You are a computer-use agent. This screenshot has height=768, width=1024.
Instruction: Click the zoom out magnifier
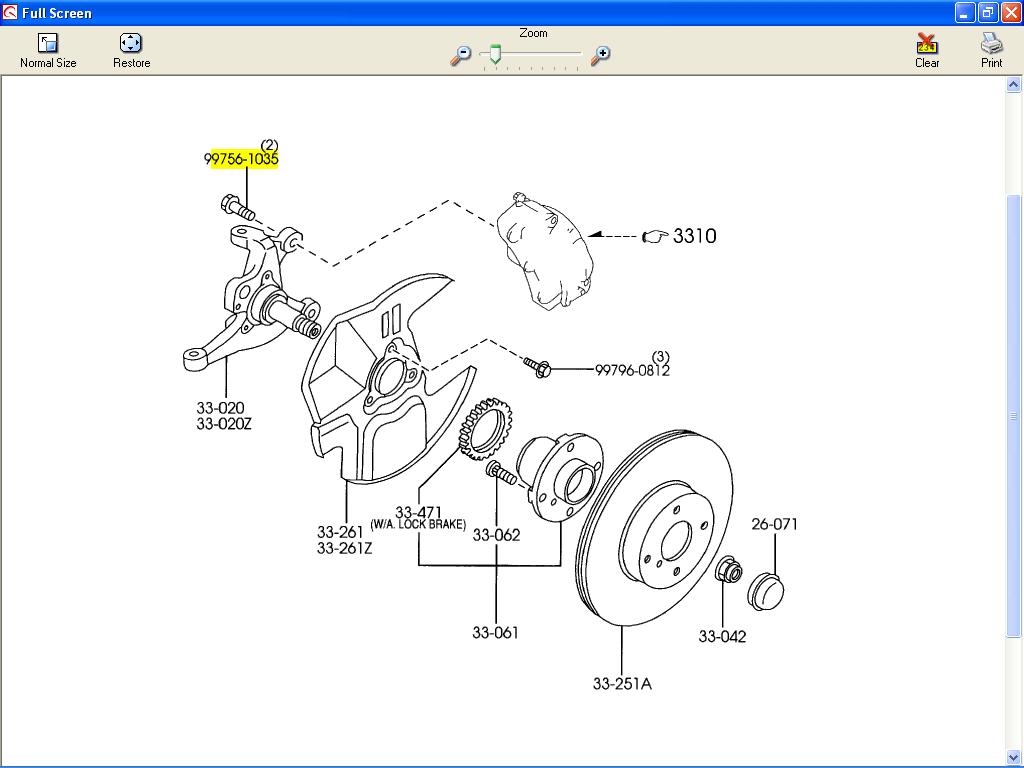tap(460, 56)
